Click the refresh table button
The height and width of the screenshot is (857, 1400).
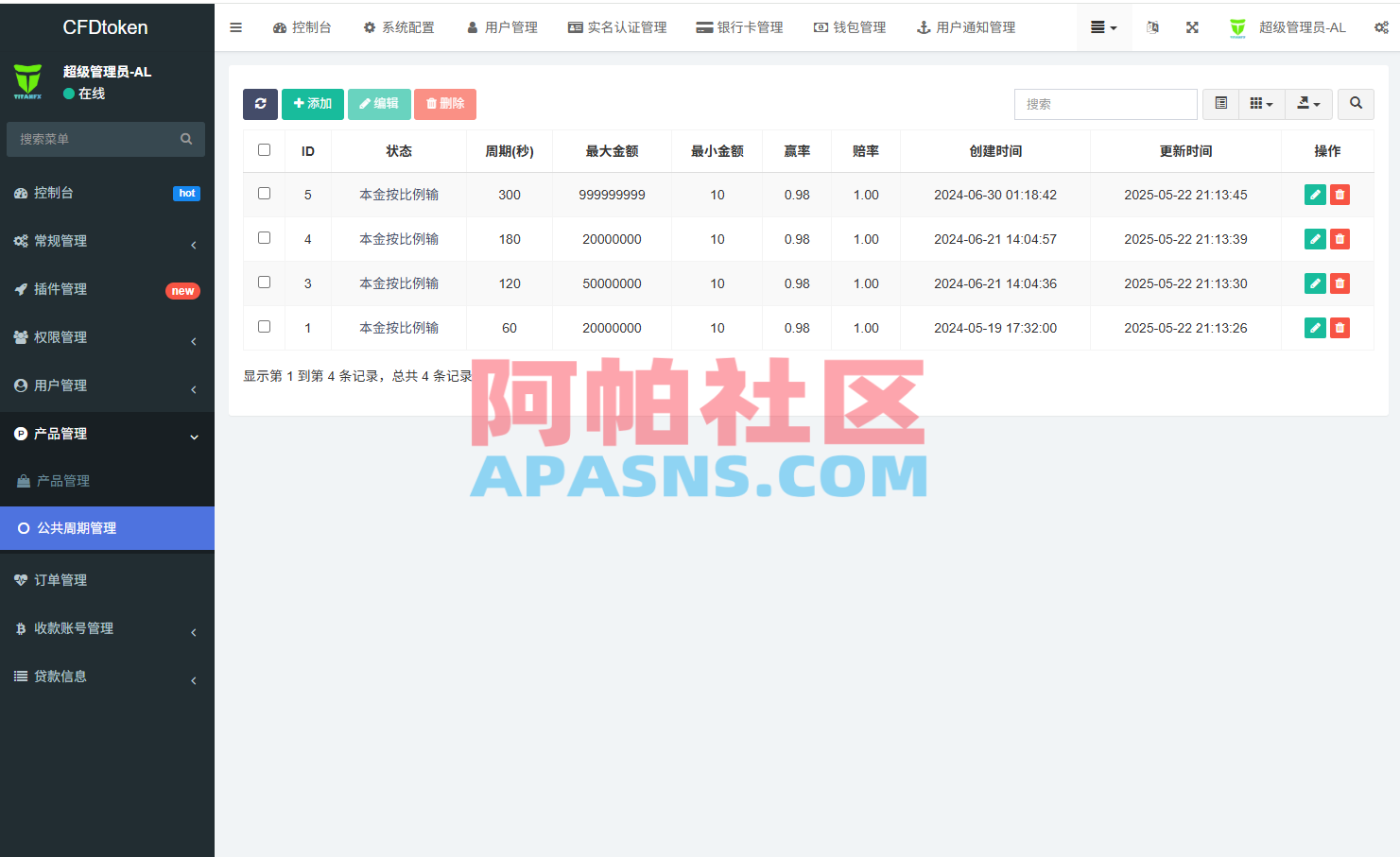260,104
